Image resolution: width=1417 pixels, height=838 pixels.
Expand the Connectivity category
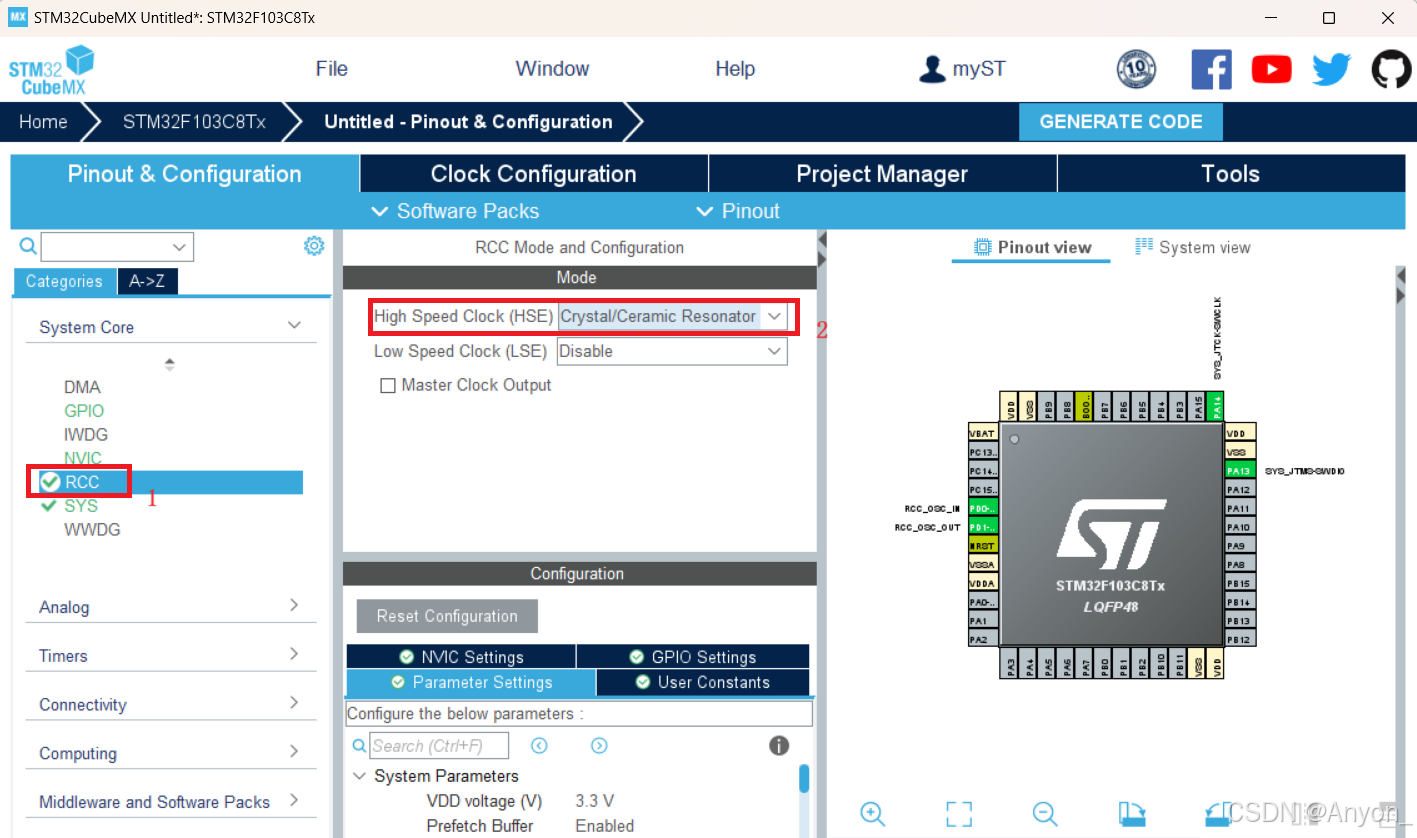click(294, 703)
